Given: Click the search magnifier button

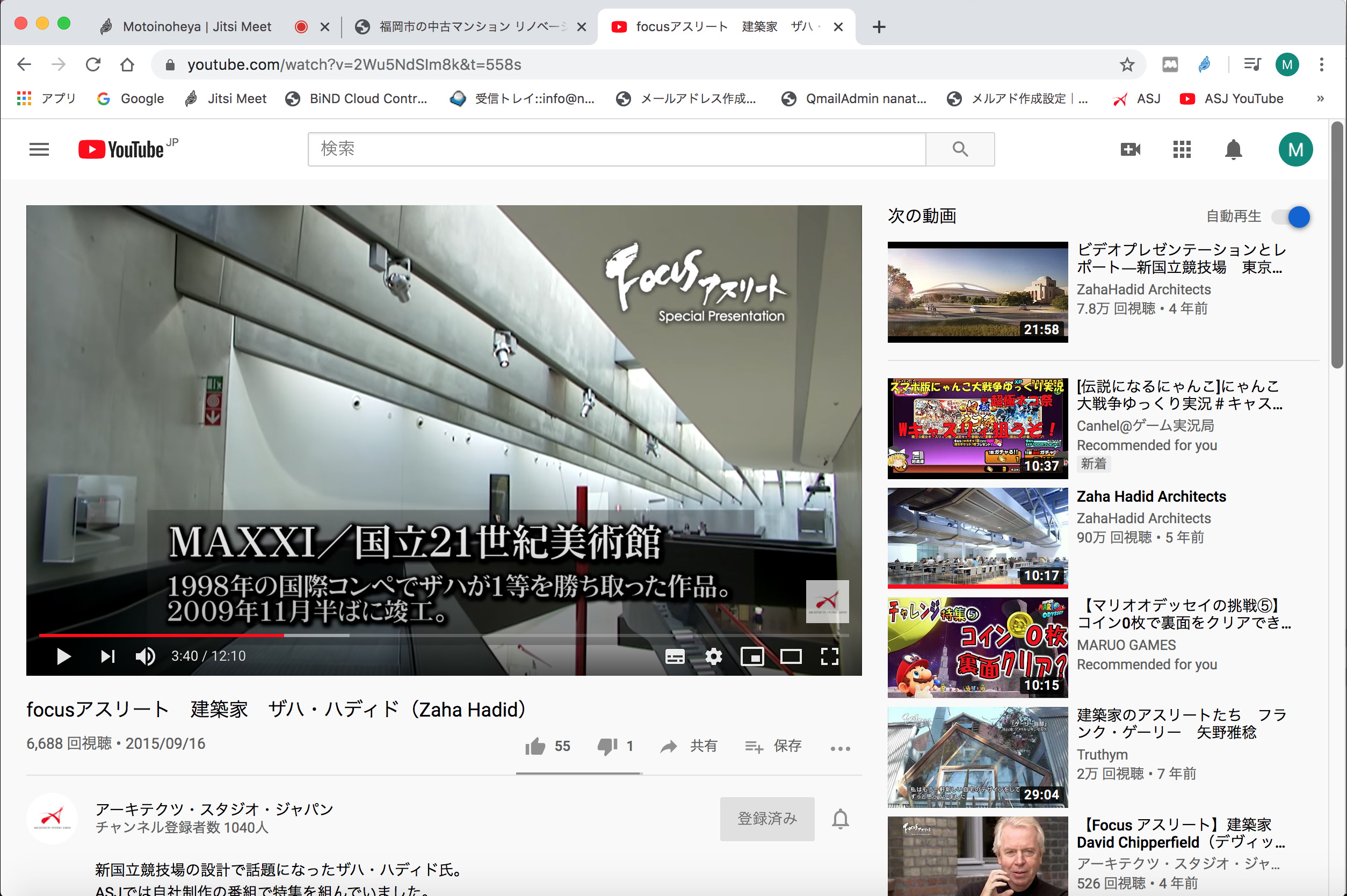Looking at the screenshot, I should [960, 149].
